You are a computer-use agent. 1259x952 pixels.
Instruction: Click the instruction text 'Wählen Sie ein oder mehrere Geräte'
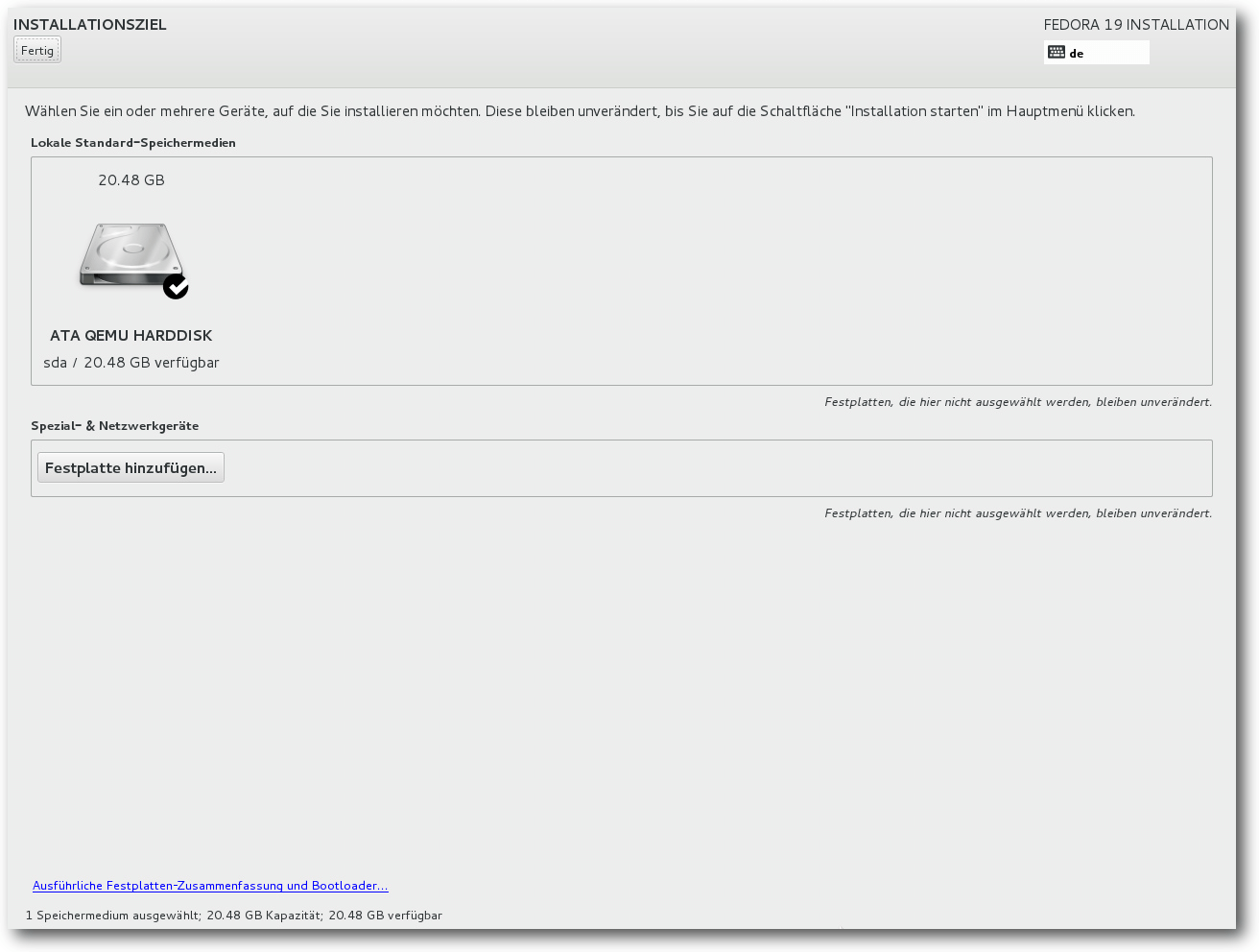pos(580,110)
